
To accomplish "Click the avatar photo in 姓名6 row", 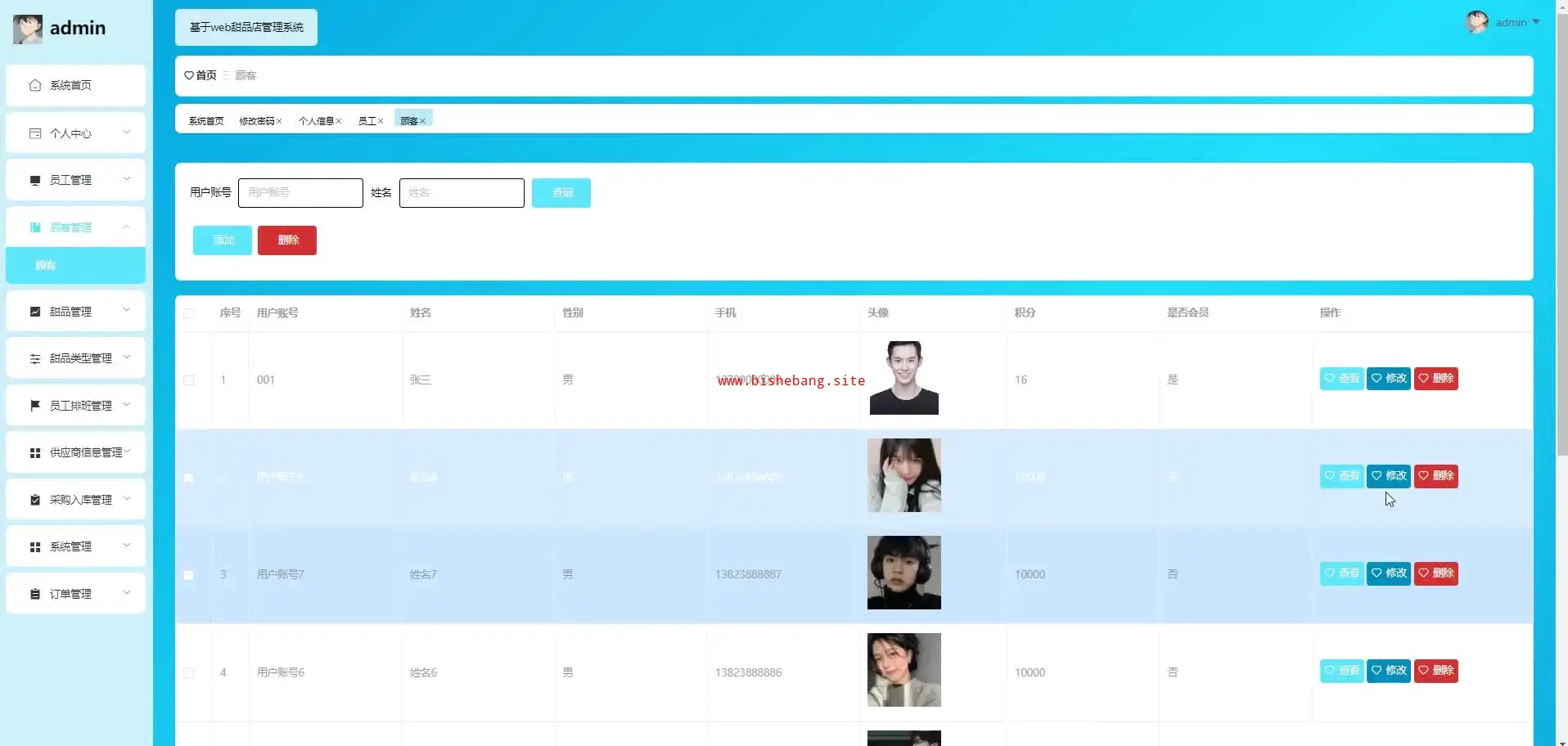I will click(904, 670).
